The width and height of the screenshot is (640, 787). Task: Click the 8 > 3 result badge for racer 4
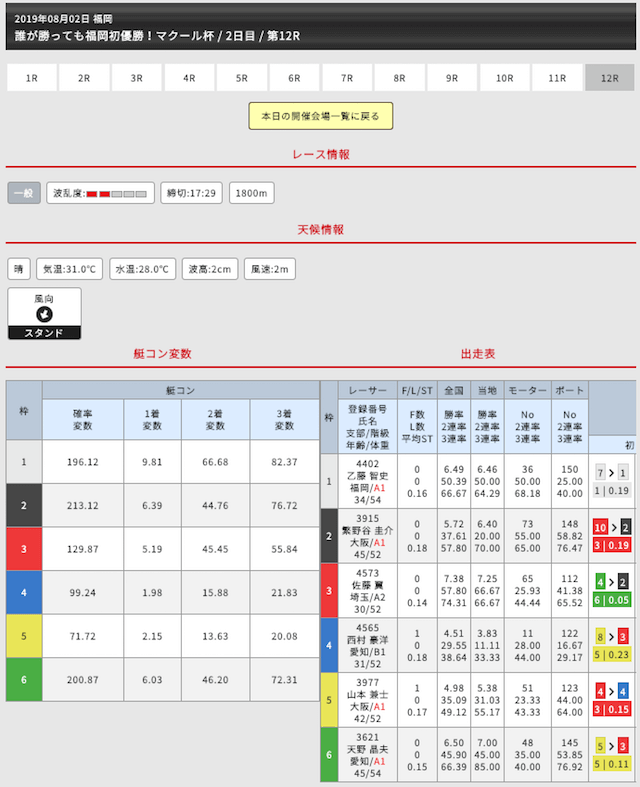point(611,637)
